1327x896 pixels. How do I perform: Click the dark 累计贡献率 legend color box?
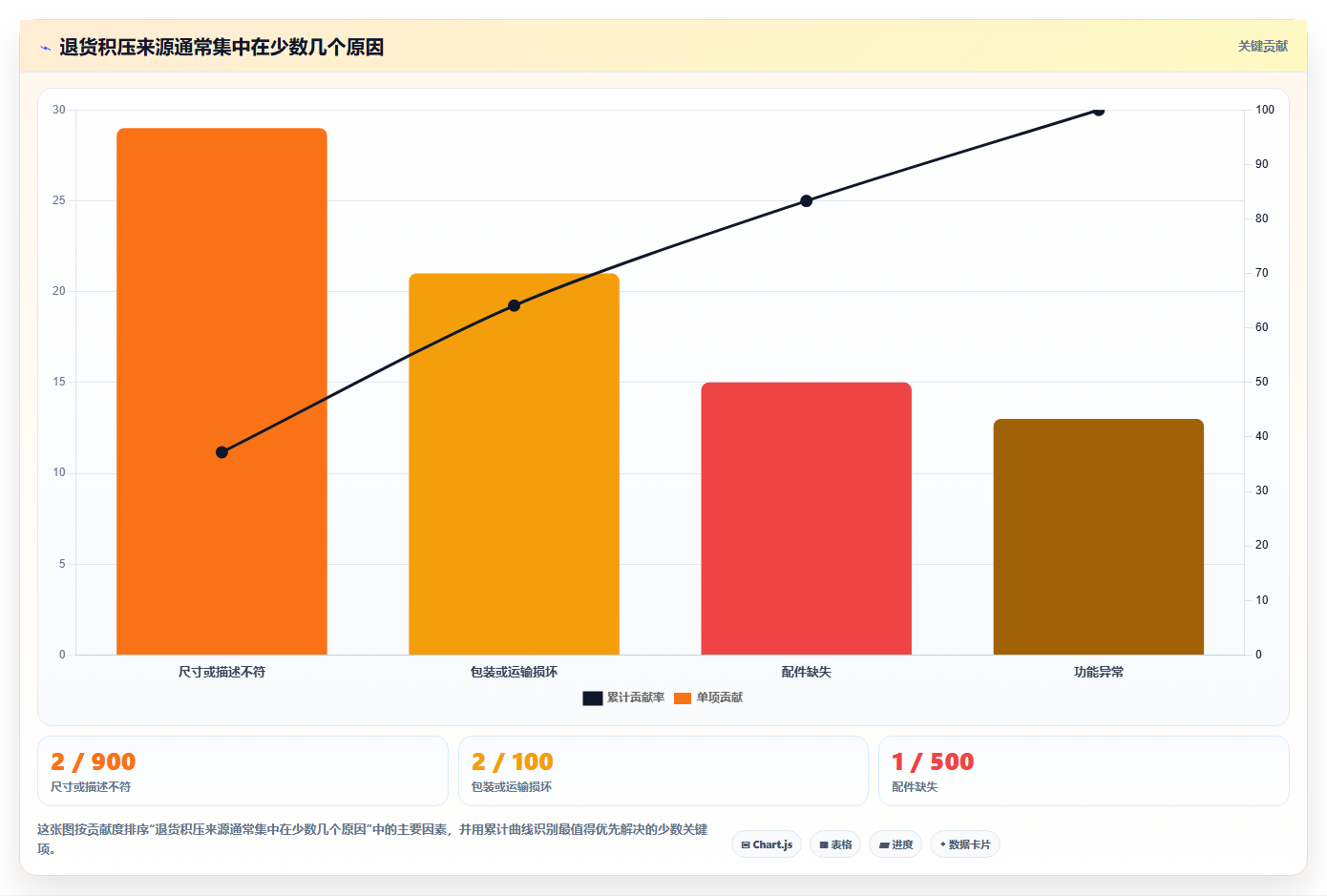click(592, 698)
